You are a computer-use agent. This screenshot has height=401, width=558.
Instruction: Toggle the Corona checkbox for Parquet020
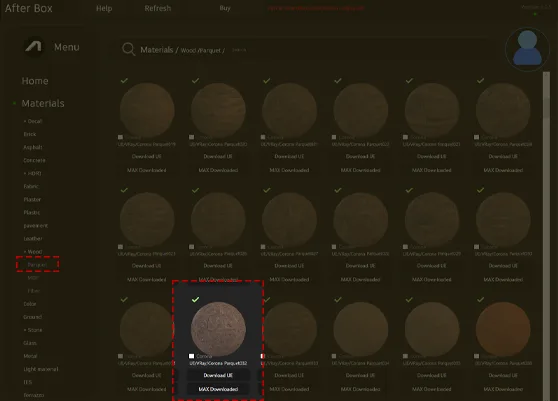pyautogui.click(x=191, y=137)
